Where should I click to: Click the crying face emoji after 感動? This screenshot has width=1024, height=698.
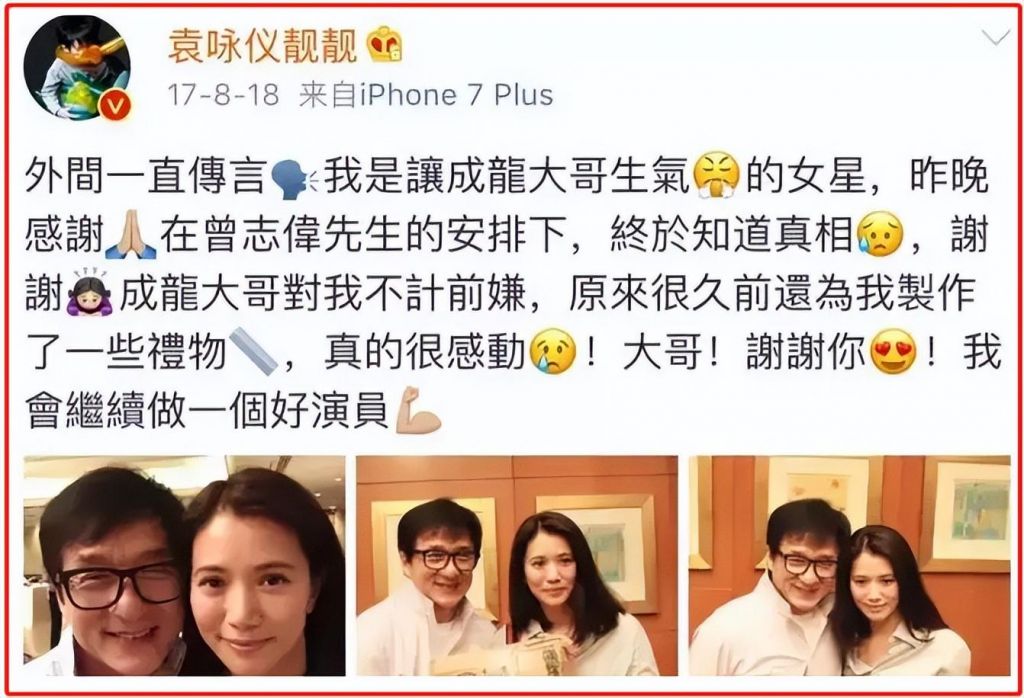pyautogui.click(x=553, y=351)
